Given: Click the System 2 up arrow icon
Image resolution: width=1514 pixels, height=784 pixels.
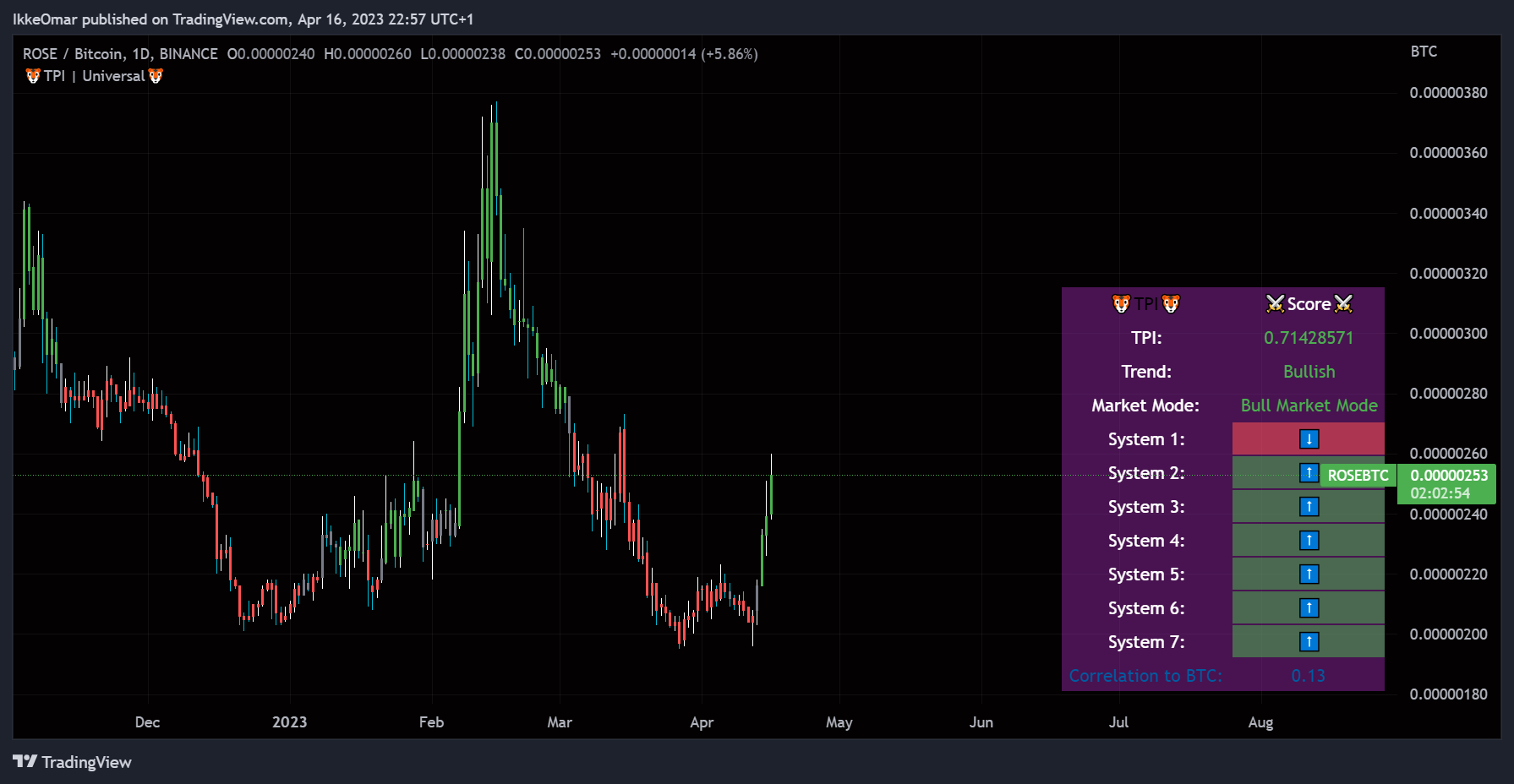Looking at the screenshot, I should click(1309, 472).
